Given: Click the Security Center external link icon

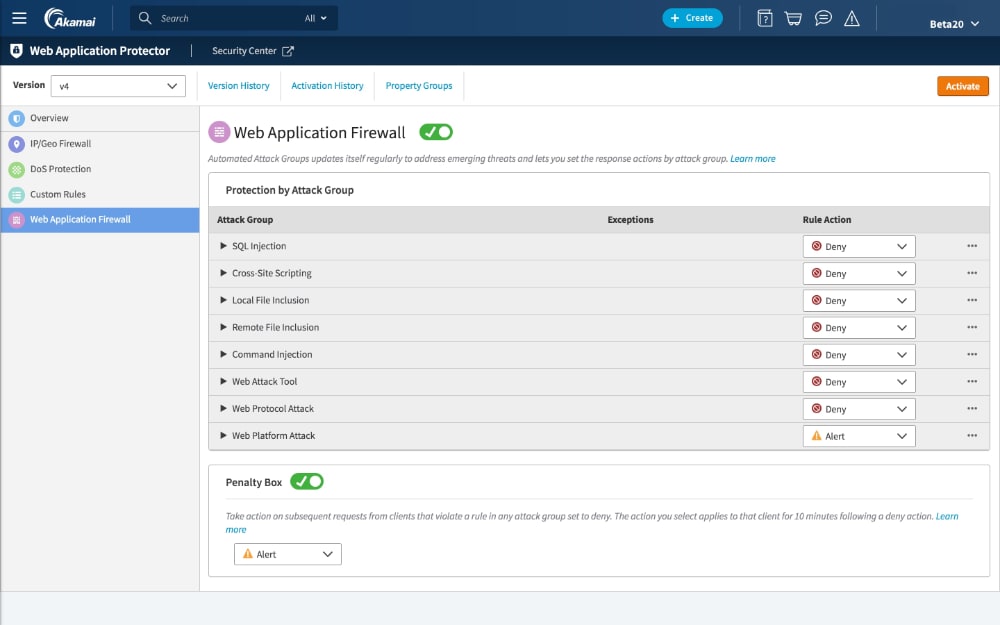Looking at the screenshot, I should [x=288, y=51].
